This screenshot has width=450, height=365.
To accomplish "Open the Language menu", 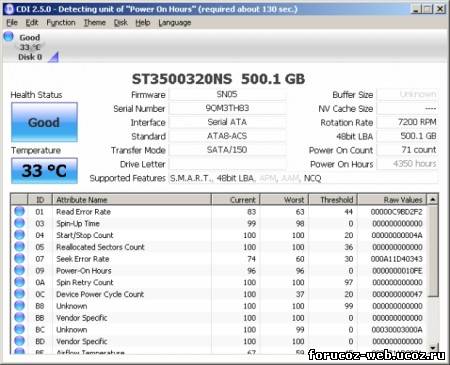I will [175, 23].
